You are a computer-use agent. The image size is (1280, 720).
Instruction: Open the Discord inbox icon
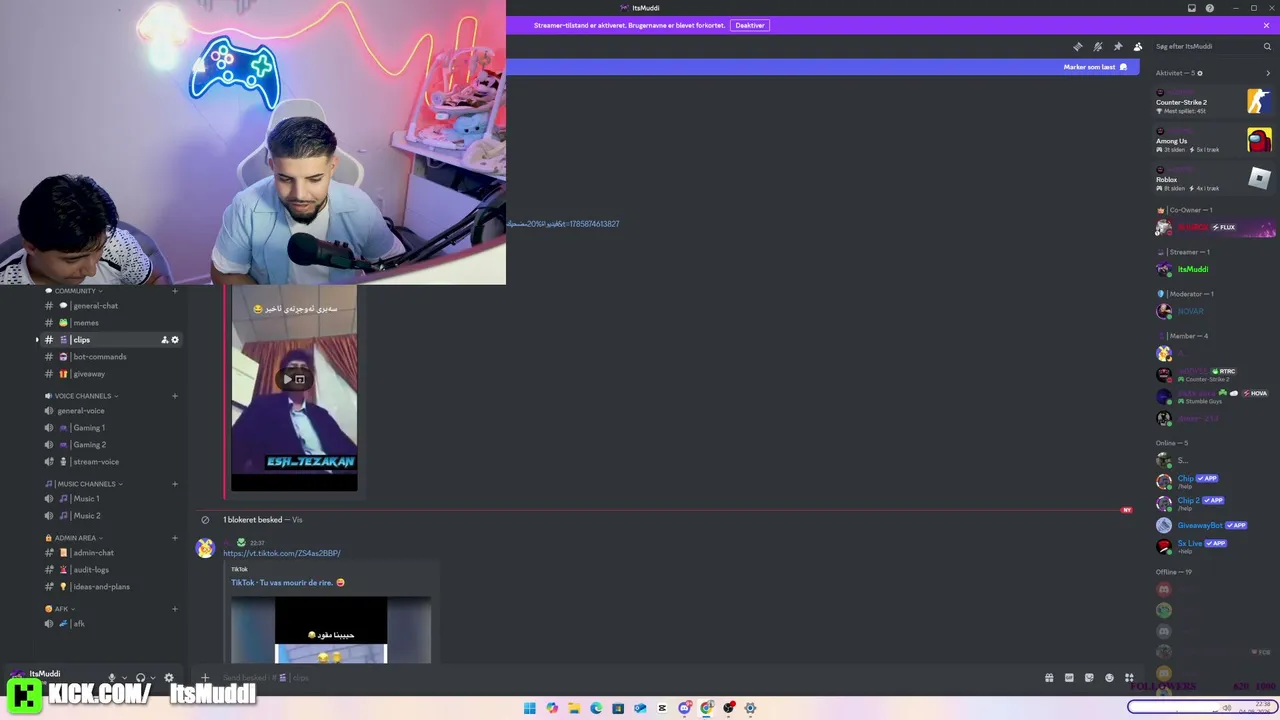[1192, 8]
